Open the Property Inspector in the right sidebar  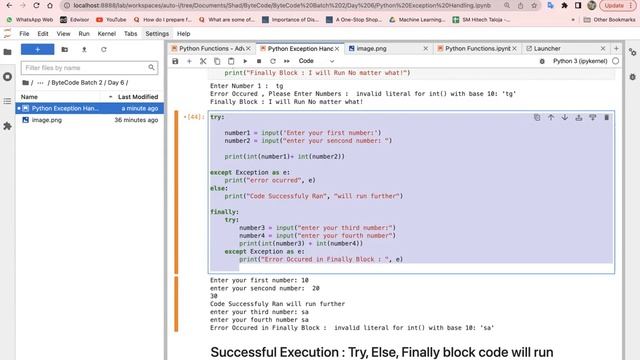pos(632,52)
